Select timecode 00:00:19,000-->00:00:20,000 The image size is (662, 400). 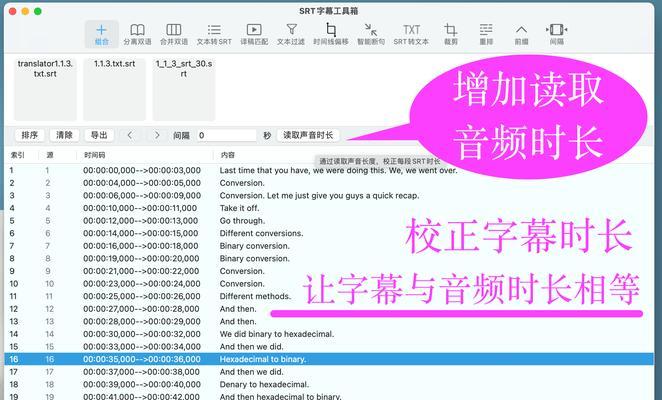coord(141,259)
